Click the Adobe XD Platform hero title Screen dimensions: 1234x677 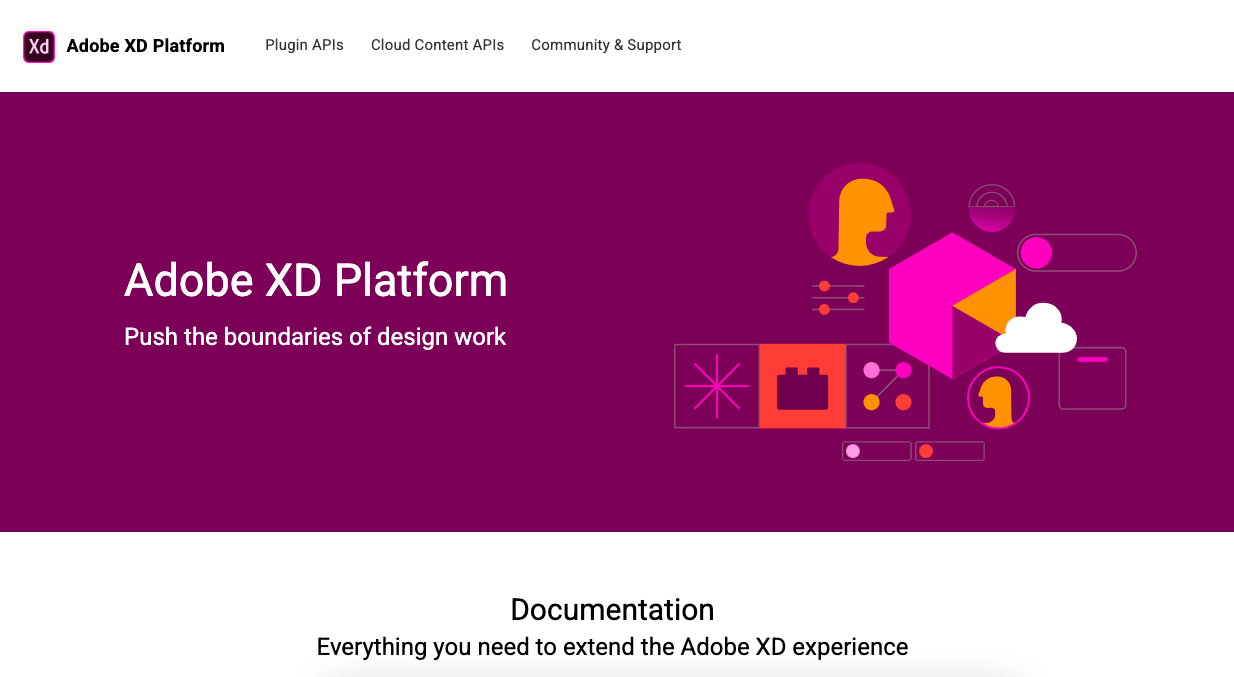pos(315,281)
